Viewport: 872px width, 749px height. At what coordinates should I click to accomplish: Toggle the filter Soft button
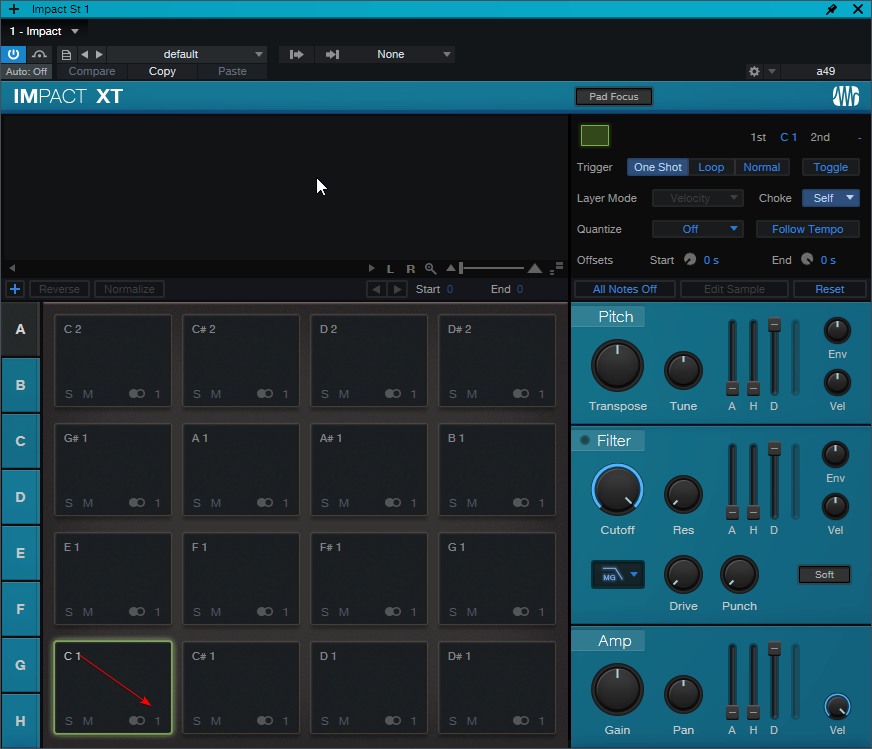tap(824, 574)
